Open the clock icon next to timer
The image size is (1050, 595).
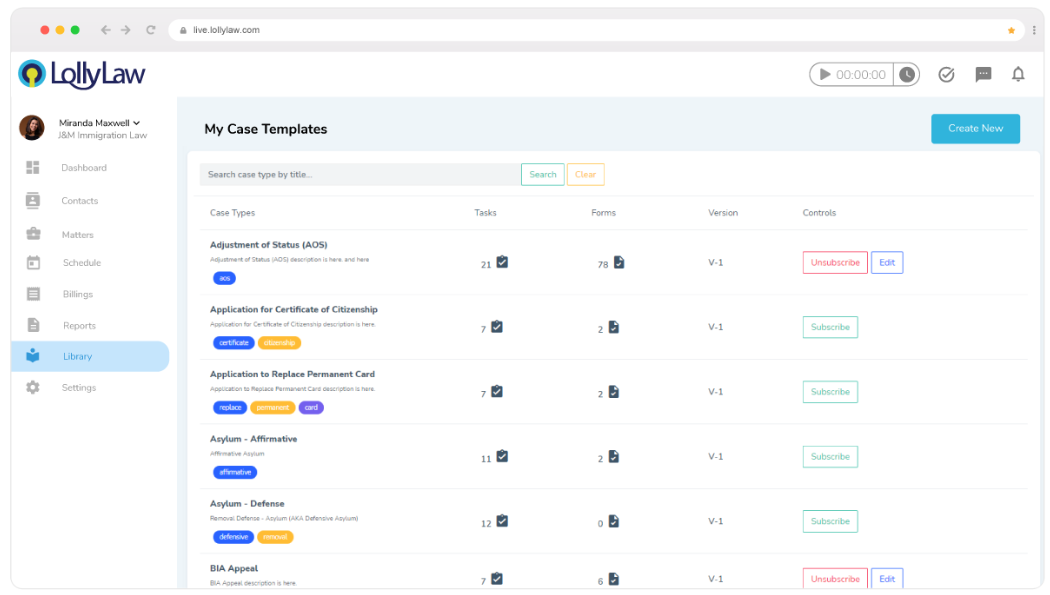pyautogui.click(x=907, y=74)
